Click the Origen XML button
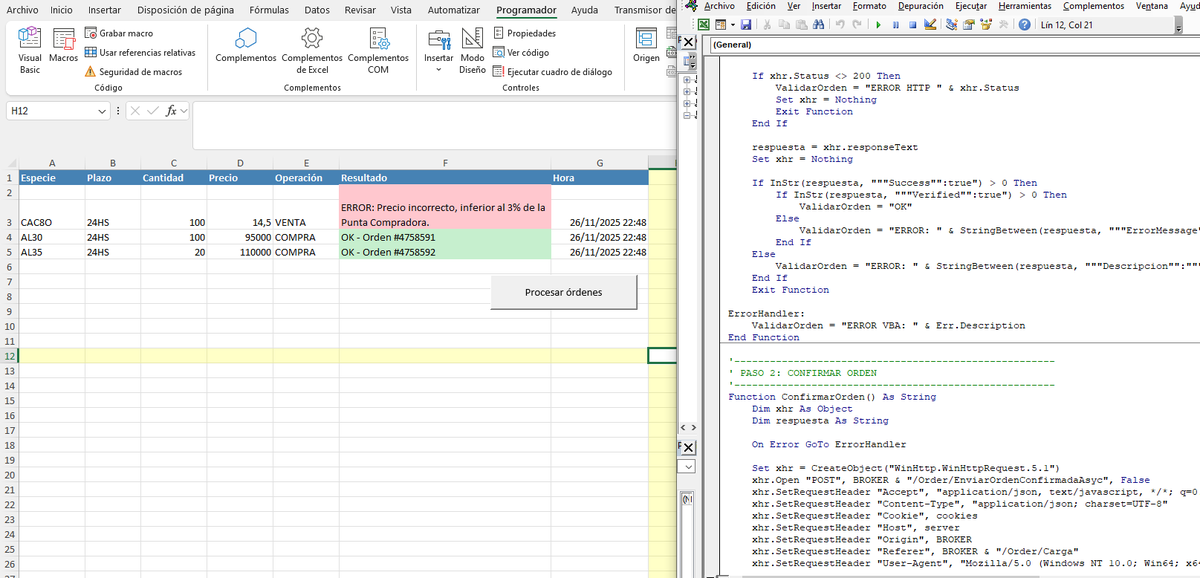 point(647,46)
